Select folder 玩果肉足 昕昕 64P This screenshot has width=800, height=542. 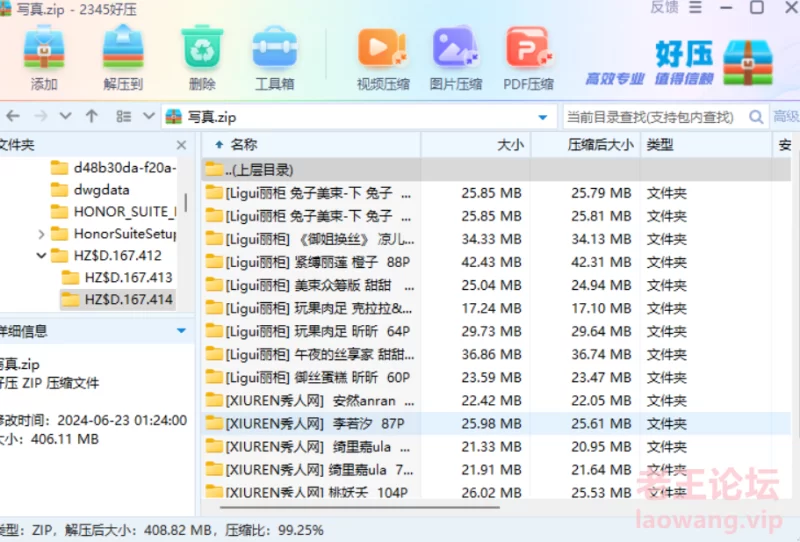pos(496,331)
